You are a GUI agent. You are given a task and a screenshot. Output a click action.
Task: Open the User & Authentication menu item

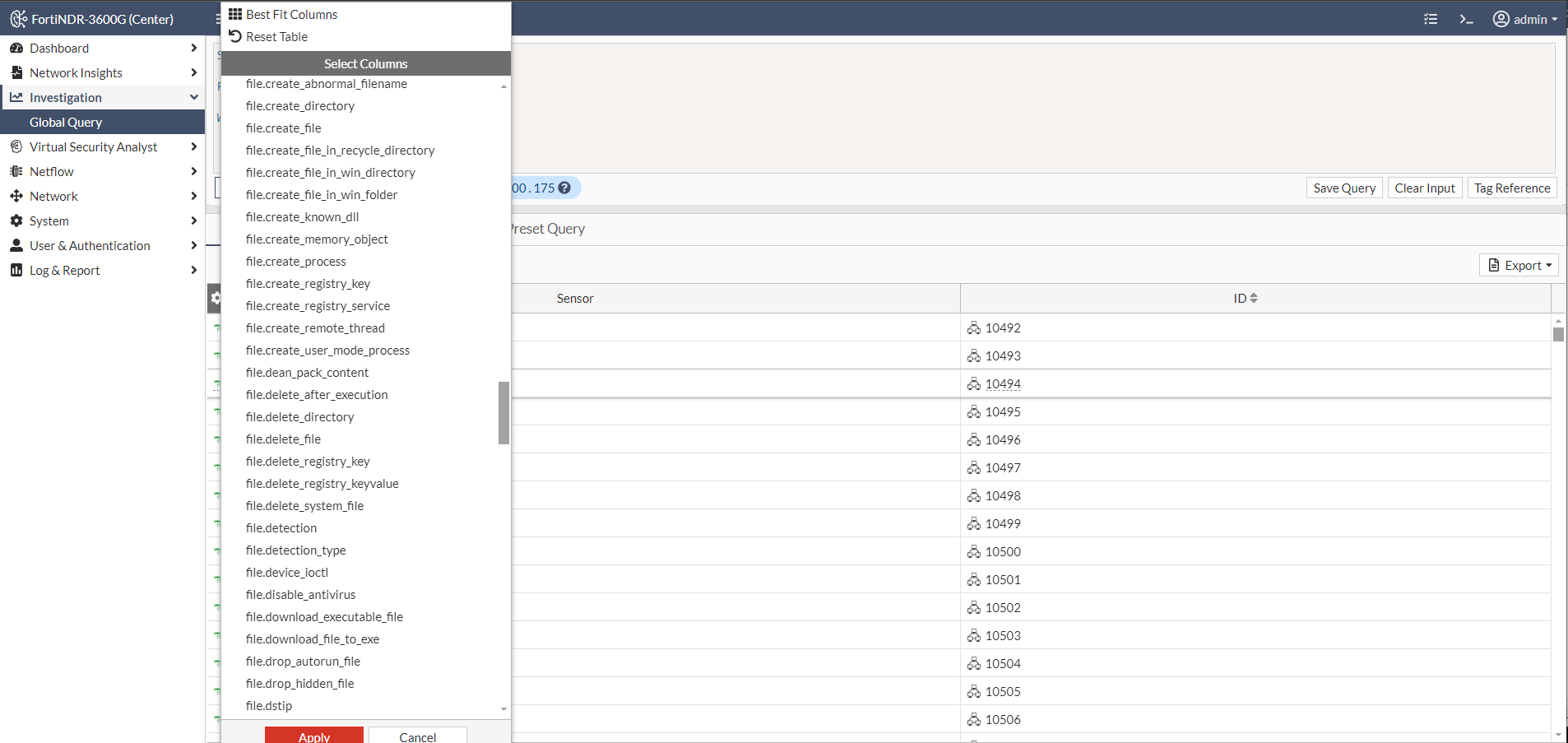(x=102, y=245)
